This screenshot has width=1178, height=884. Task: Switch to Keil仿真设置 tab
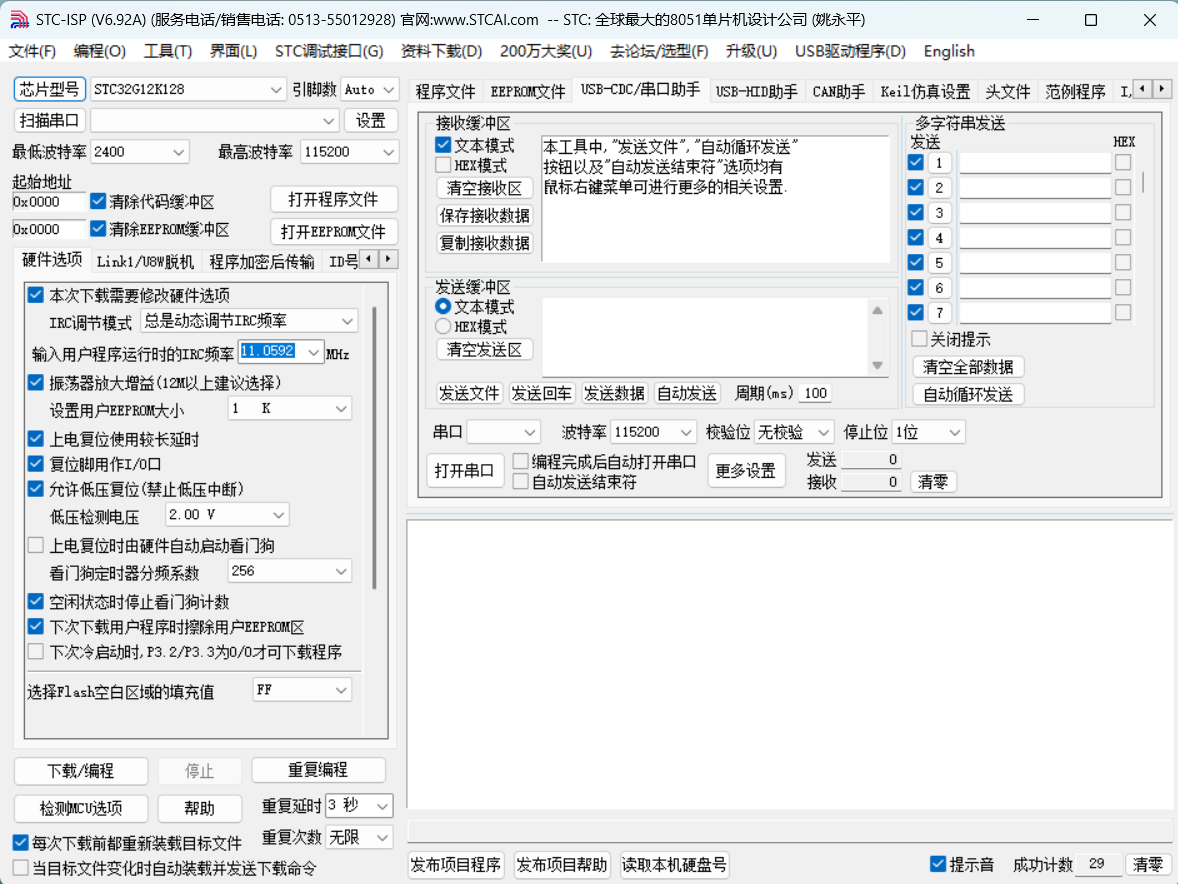pos(926,92)
